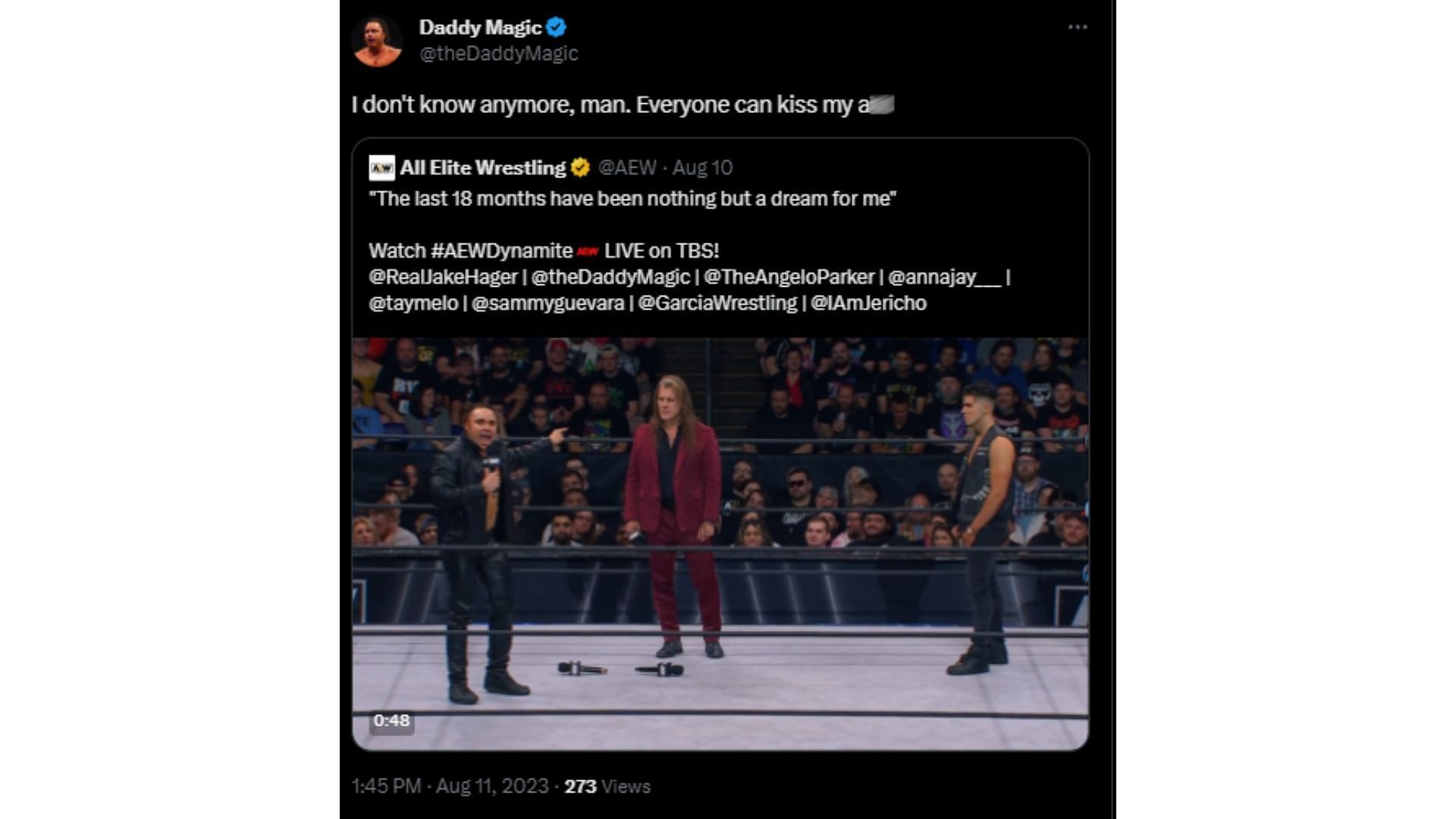
Task: Click the 0:48 video duration badge
Action: tap(391, 720)
